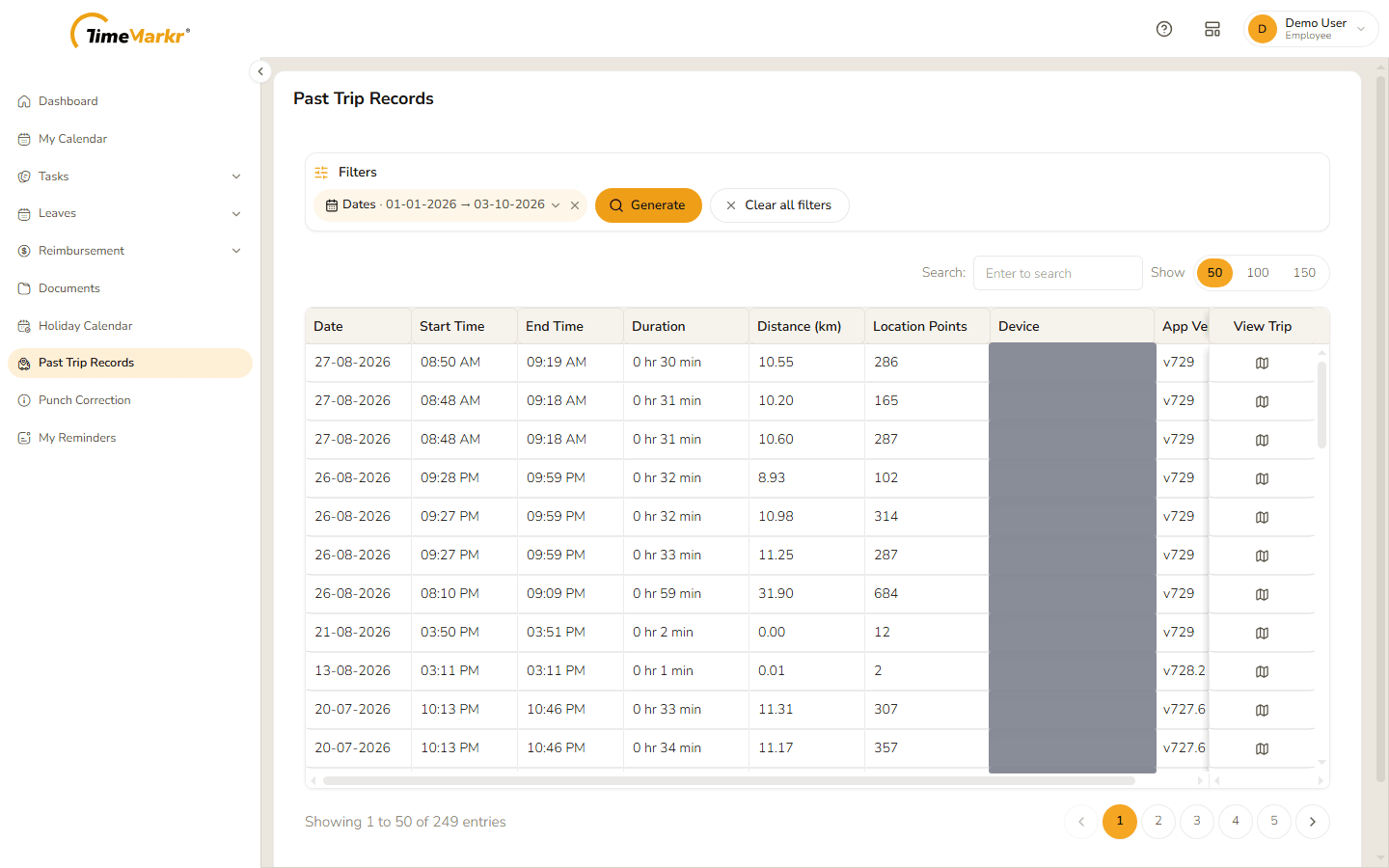The image size is (1389, 868).
Task: Go to Punch Correction page
Action: pyautogui.click(x=129, y=400)
